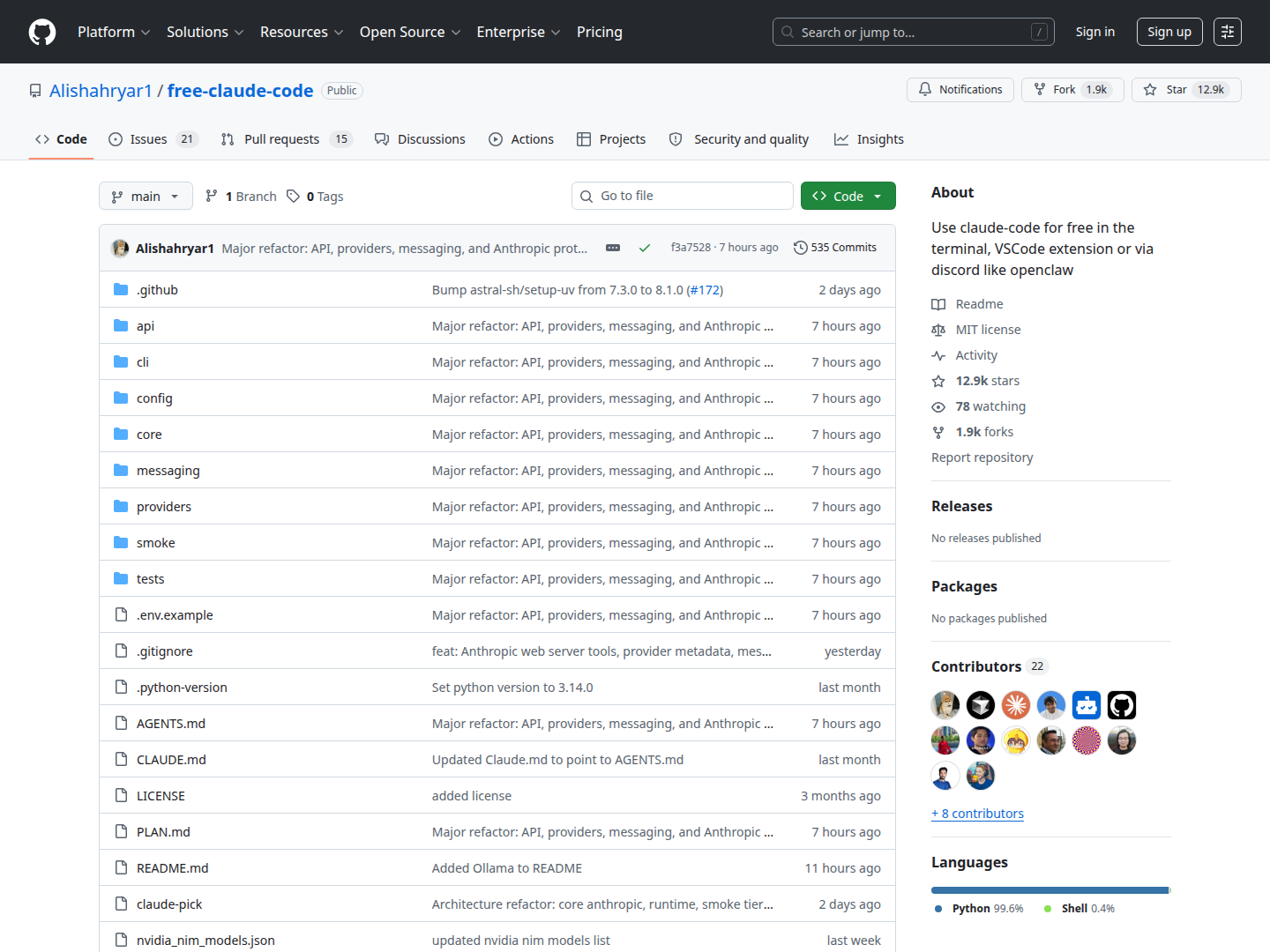Click the Python language bar segment
Viewport: 1270px width, 952px height.
[1050, 890]
